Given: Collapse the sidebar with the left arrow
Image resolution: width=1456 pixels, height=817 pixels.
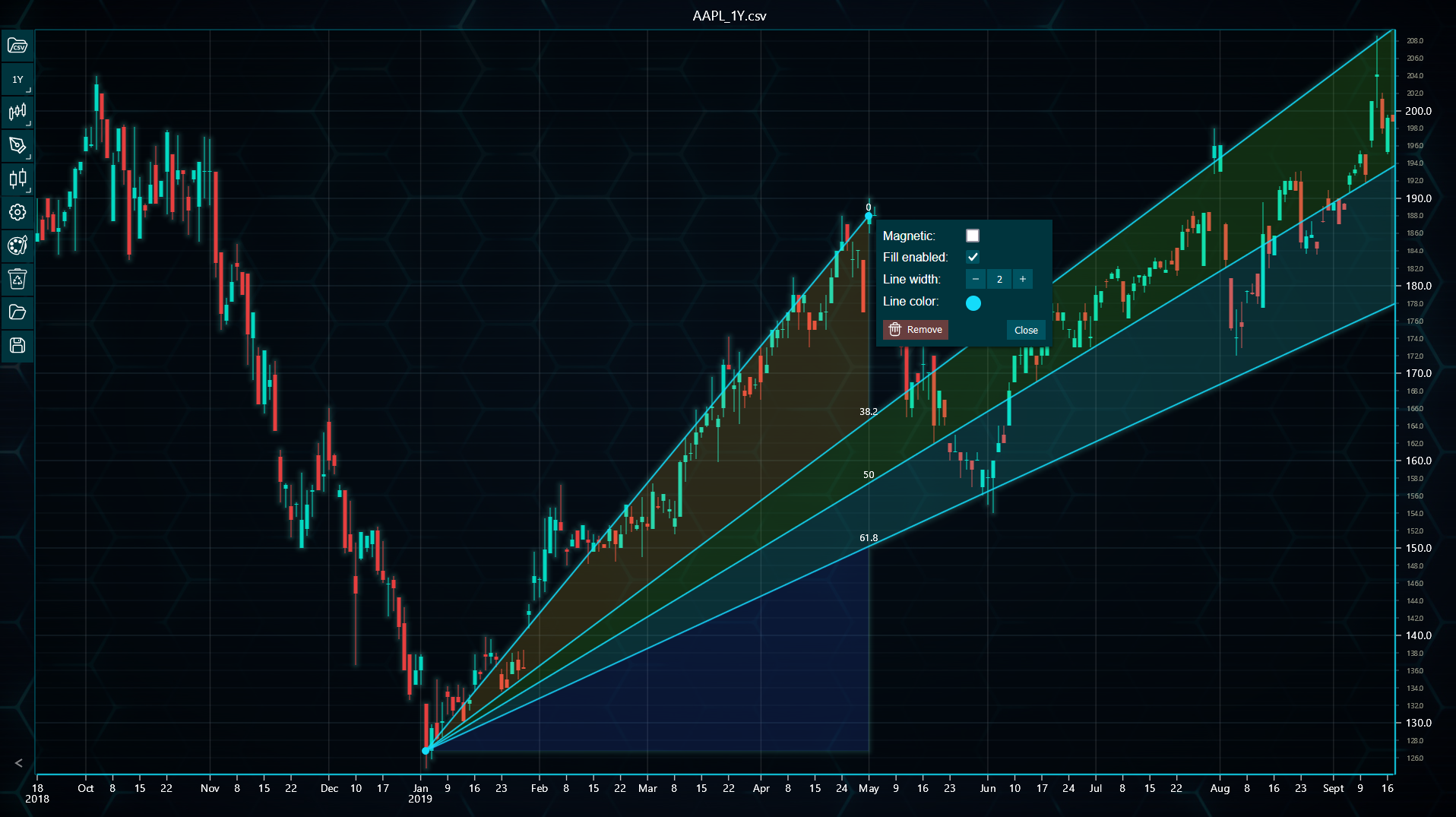Looking at the screenshot, I should (x=19, y=763).
